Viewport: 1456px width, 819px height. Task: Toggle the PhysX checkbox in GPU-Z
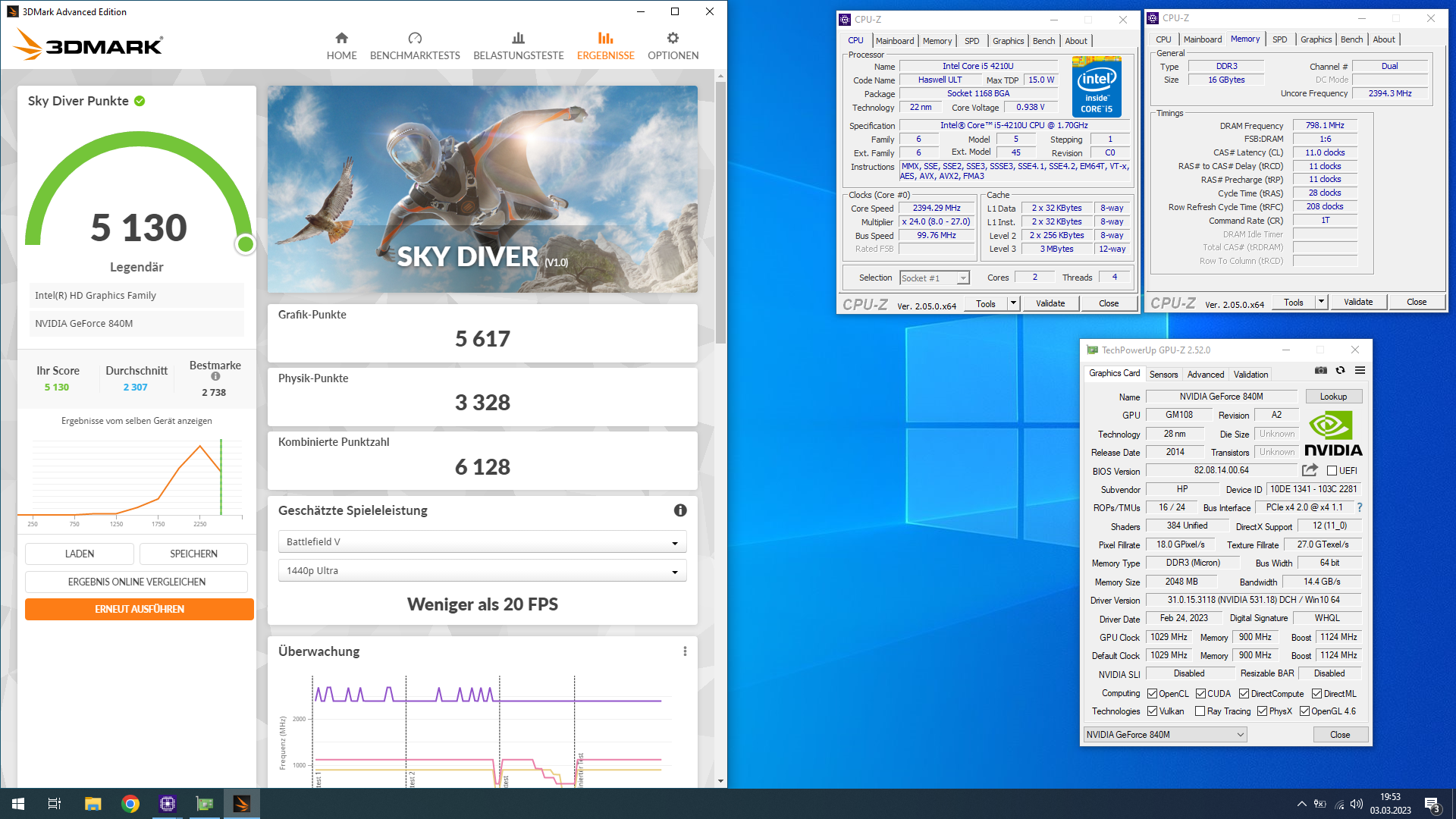[x=1262, y=711]
